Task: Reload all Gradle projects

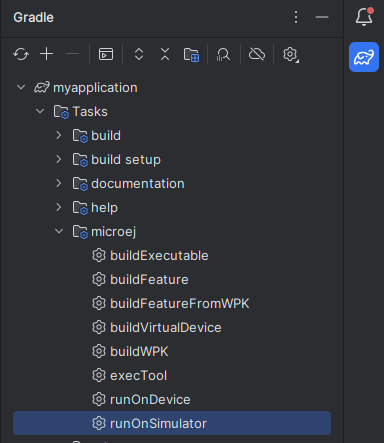Action: 21,54
